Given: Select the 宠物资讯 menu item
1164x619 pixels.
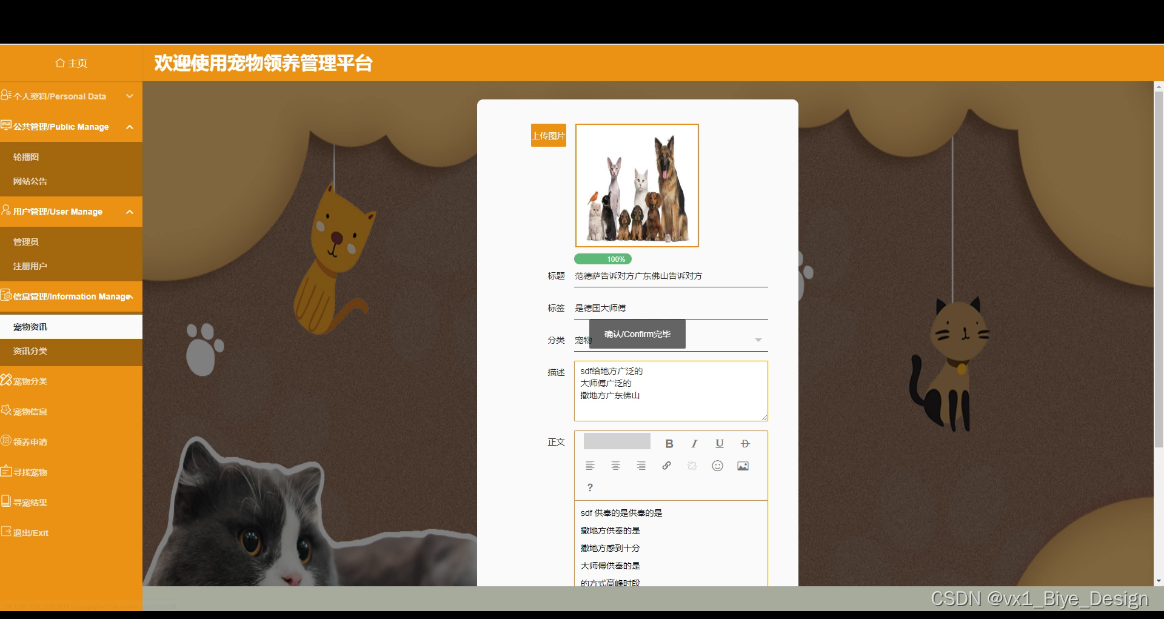Looking at the screenshot, I should pos(71,327).
